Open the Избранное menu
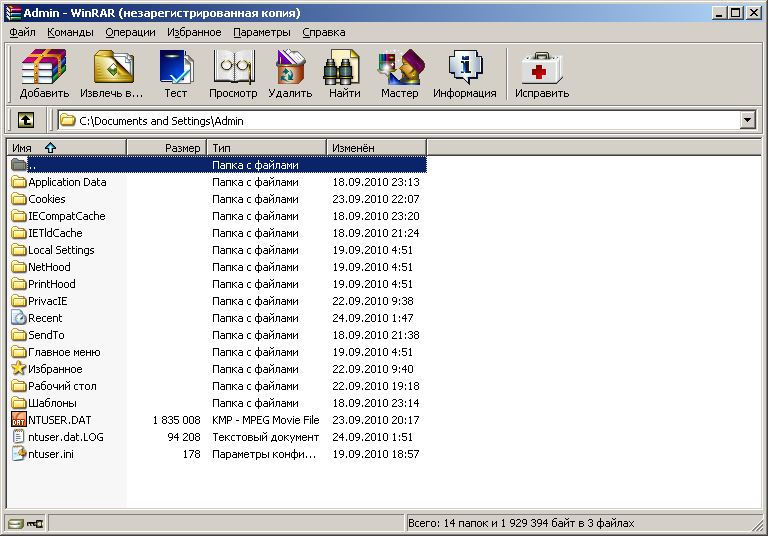Viewport: 768px width, 536px height. (x=194, y=32)
